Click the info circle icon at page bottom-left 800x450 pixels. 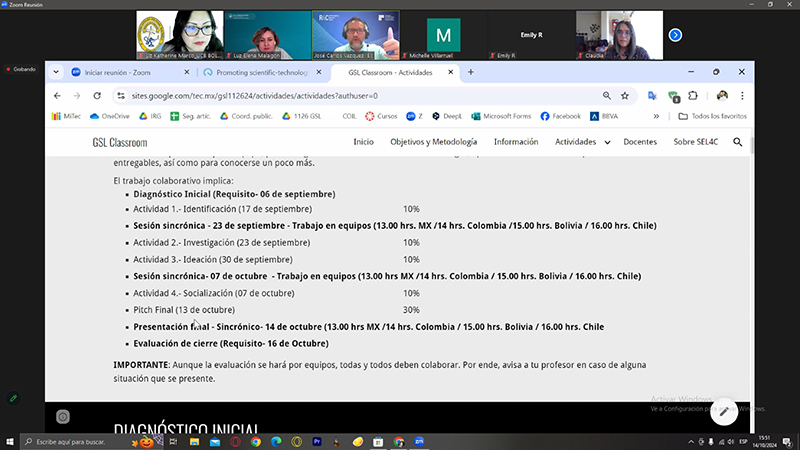coord(63,416)
